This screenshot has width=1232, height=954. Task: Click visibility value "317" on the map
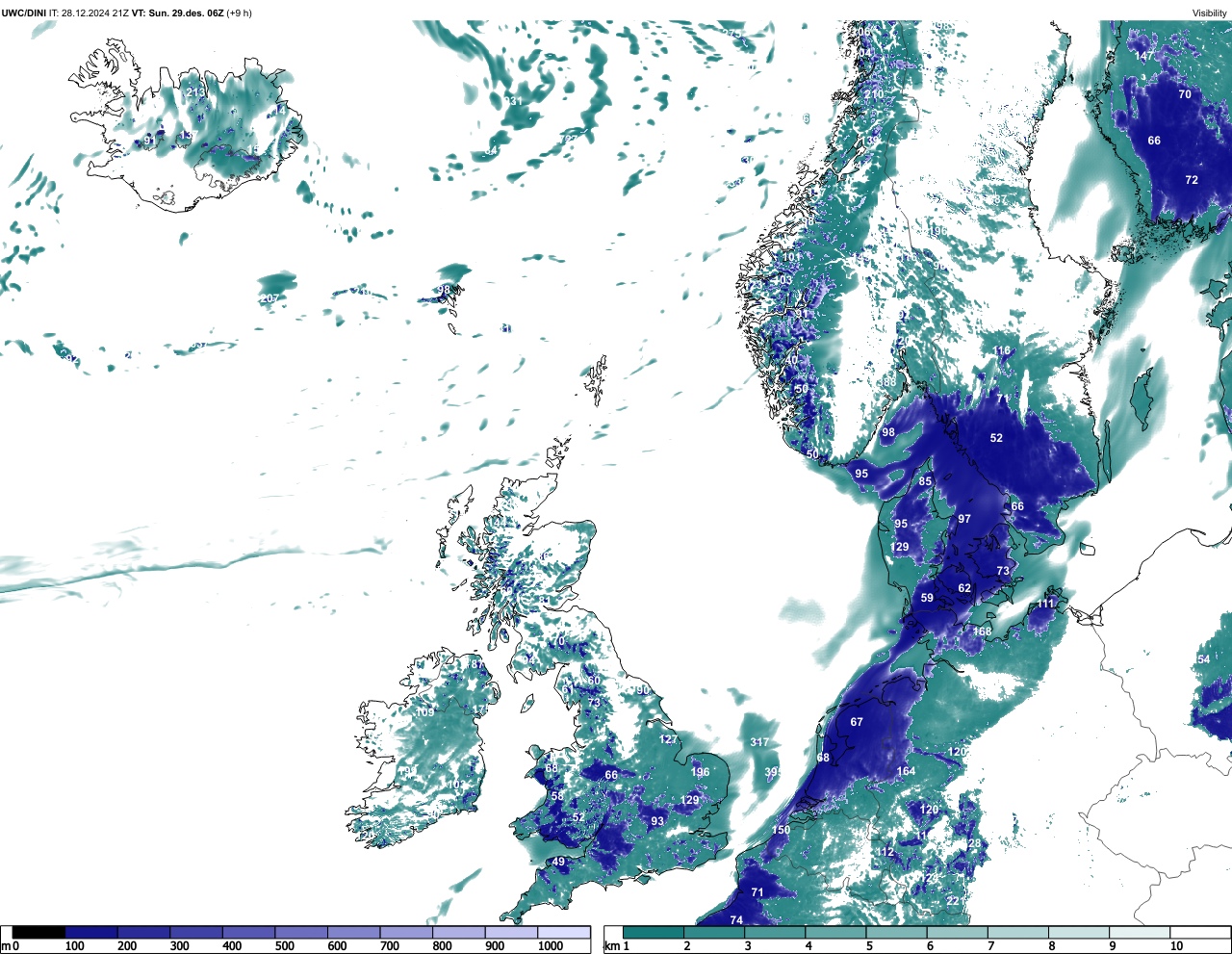759,742
